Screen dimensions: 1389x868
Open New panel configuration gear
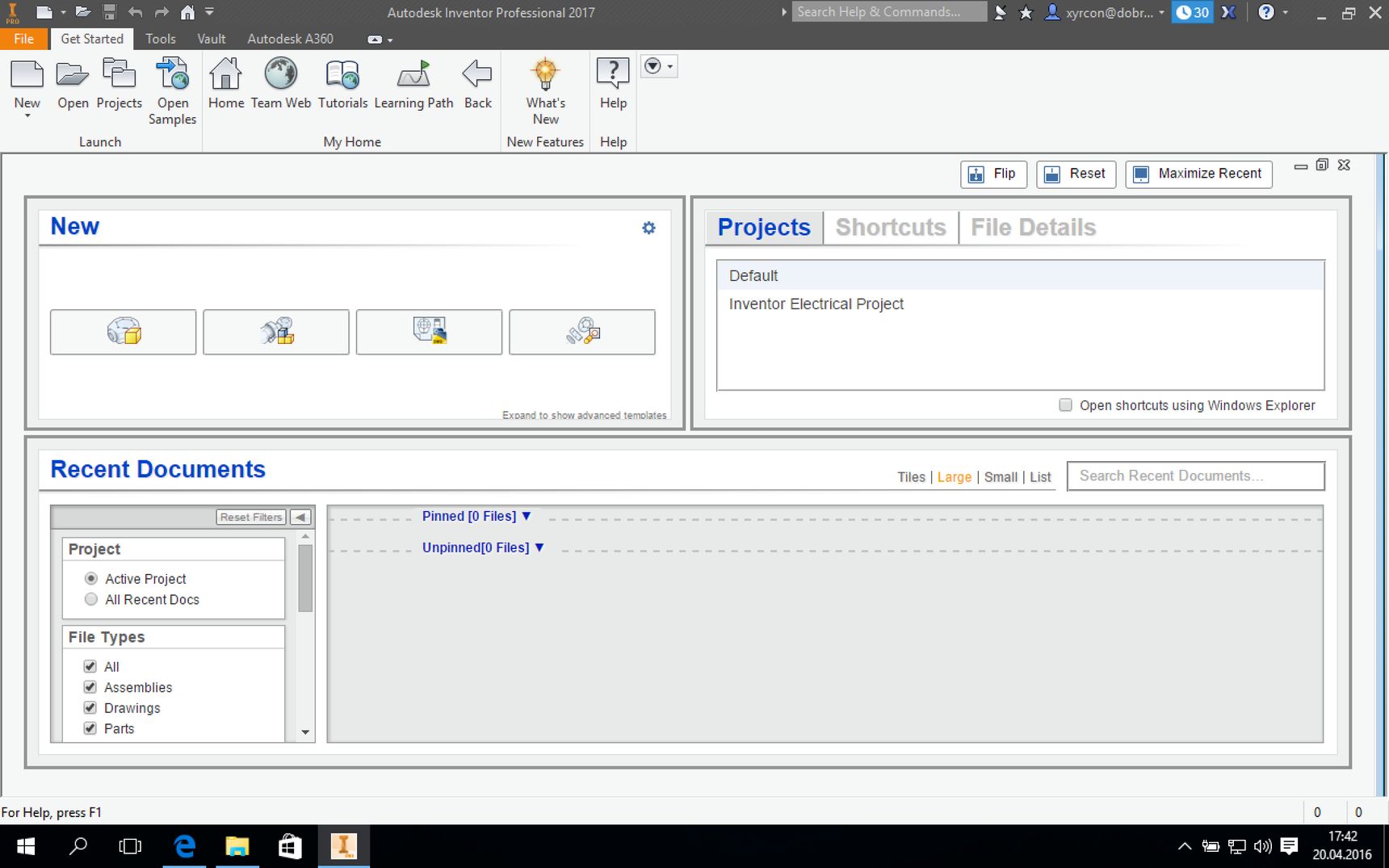coord(648,228)
